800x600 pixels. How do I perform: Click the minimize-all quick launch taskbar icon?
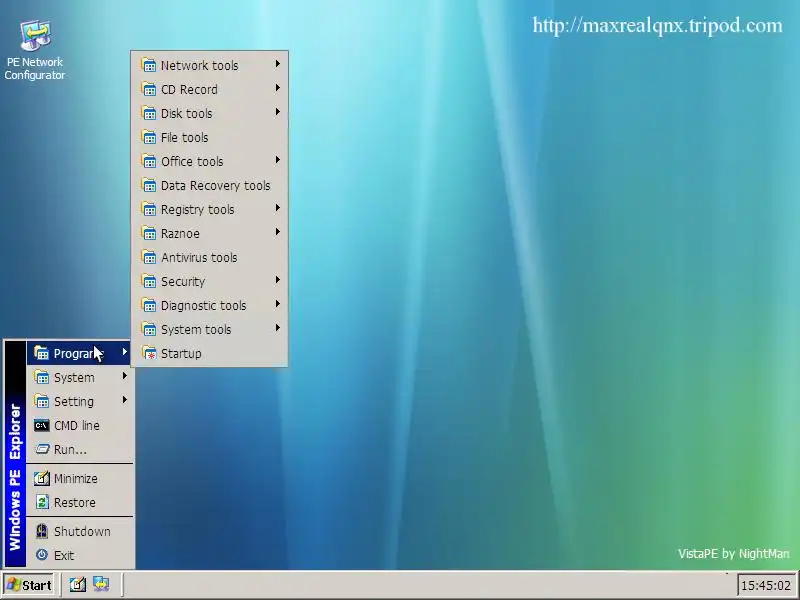[78, 584]
